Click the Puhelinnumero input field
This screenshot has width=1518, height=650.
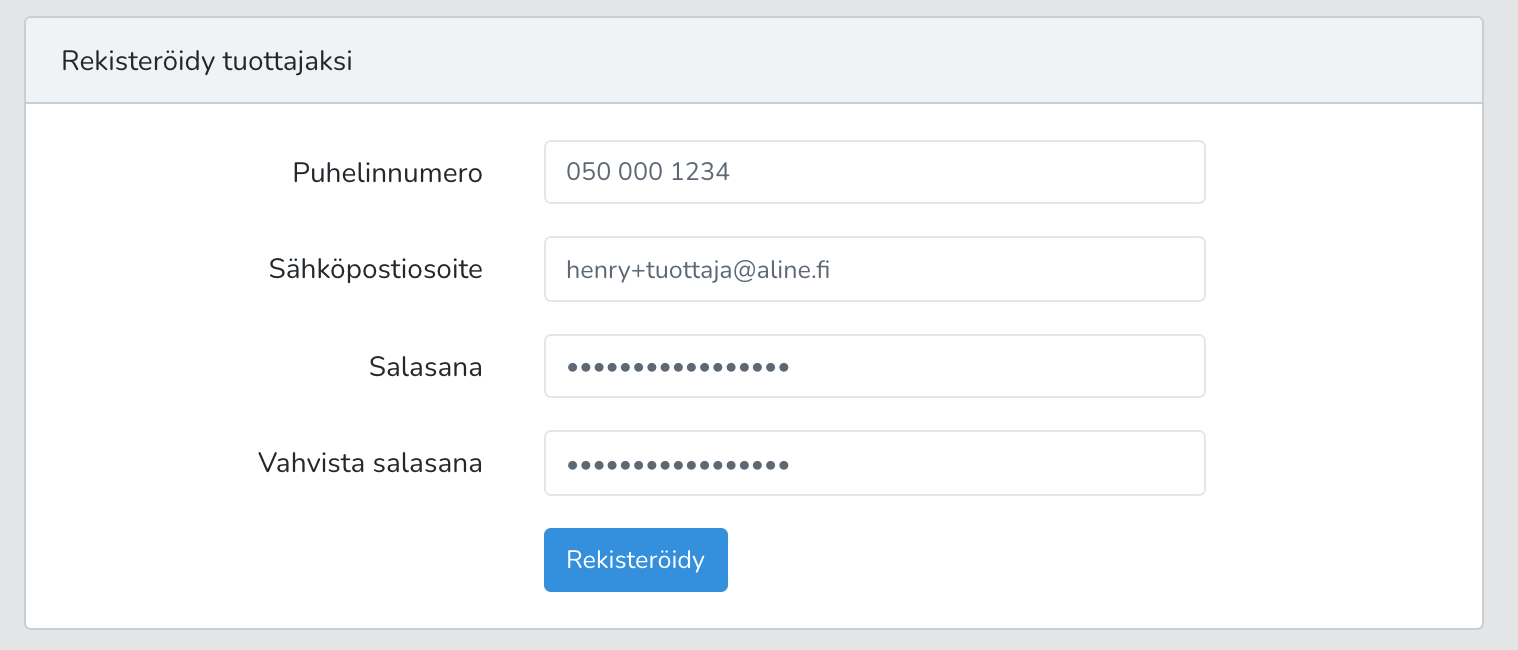[x=874, y=172]
